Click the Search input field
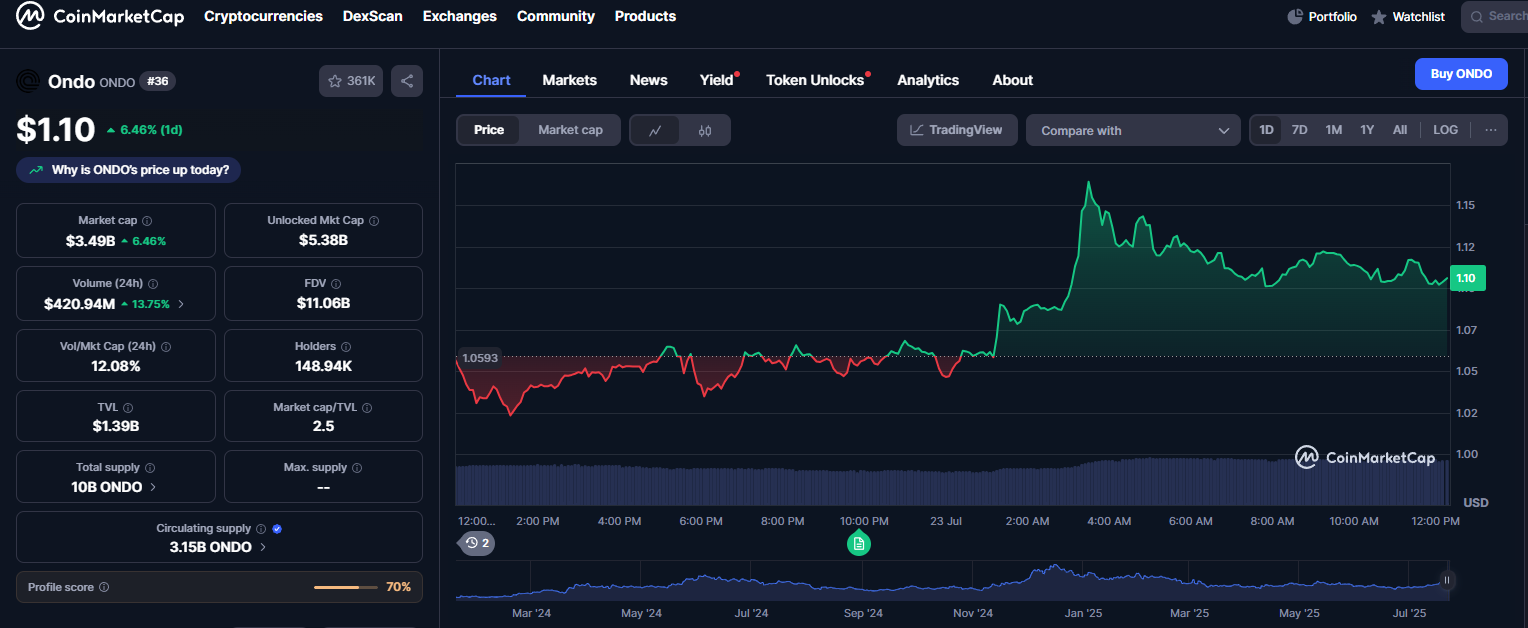 [1495, 16]
